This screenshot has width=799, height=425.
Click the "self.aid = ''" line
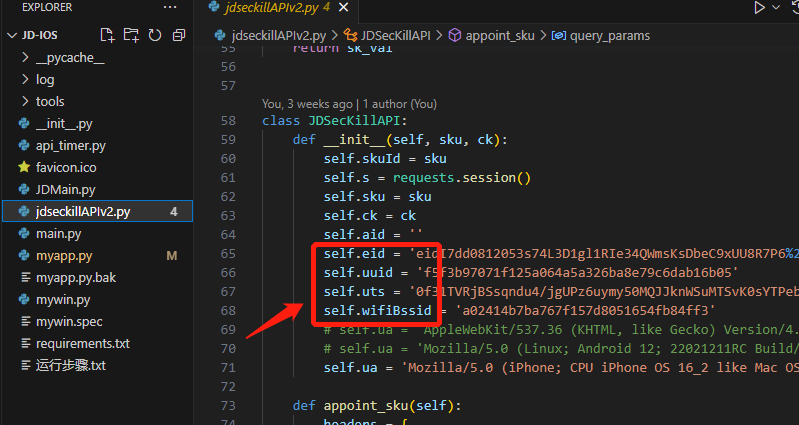373,234
